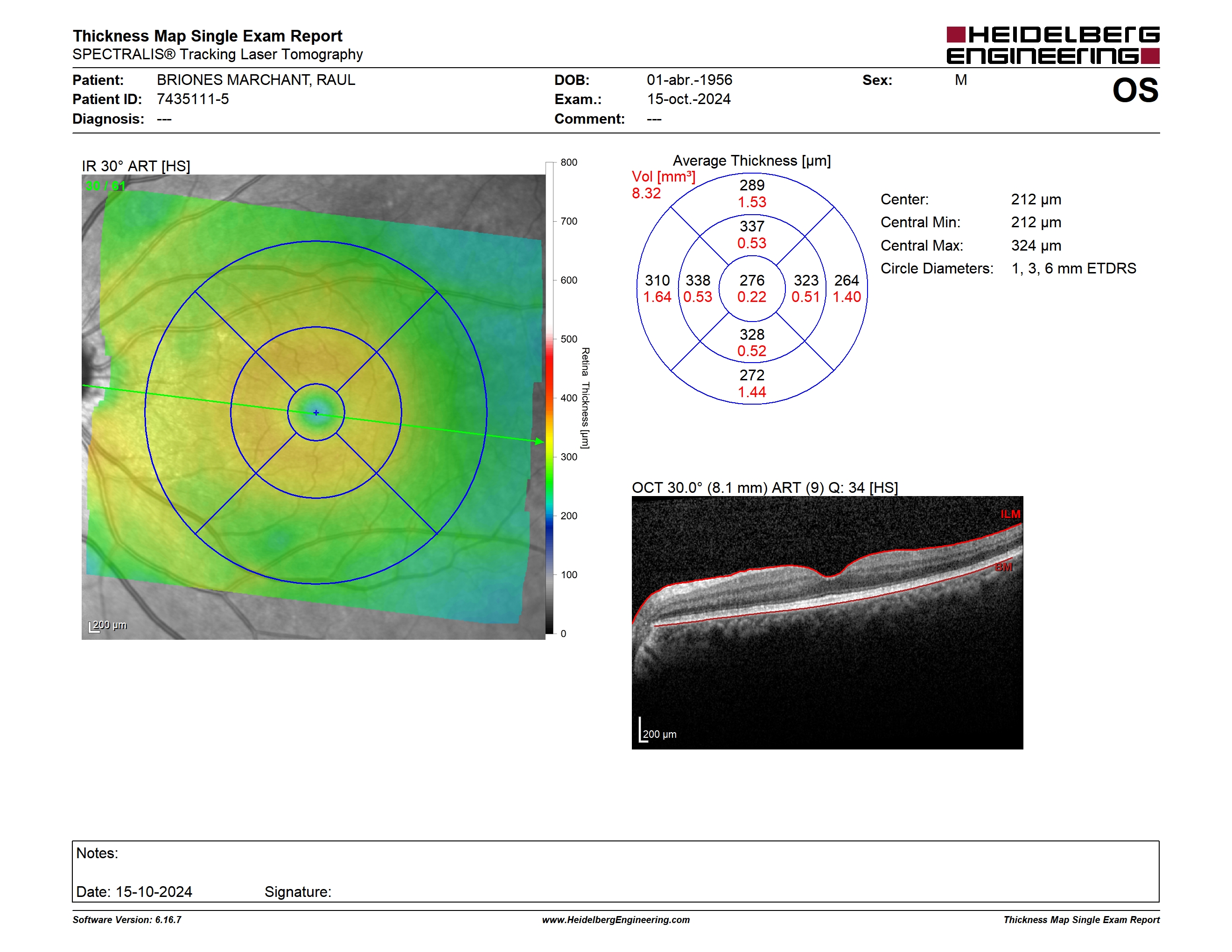The image size is (1232, 952).
Task: Click the DOB value 01-abr.-1956
Action: [689, 79]
